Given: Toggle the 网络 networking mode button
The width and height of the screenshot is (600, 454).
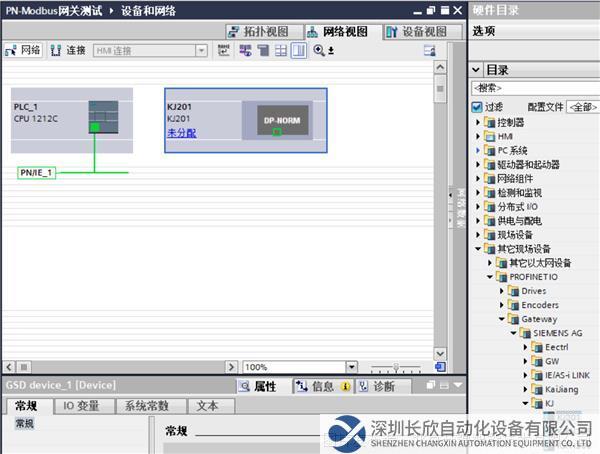Looking at the screenshot, I should (x=23, y=50).
